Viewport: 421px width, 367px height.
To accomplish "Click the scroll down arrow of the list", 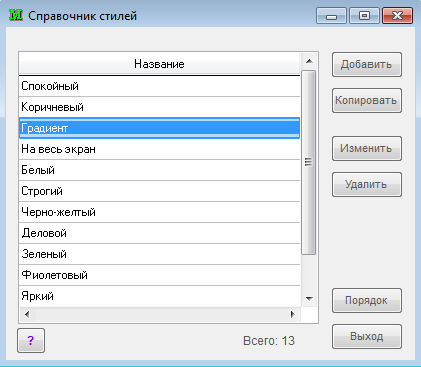I will pos(309,299).
